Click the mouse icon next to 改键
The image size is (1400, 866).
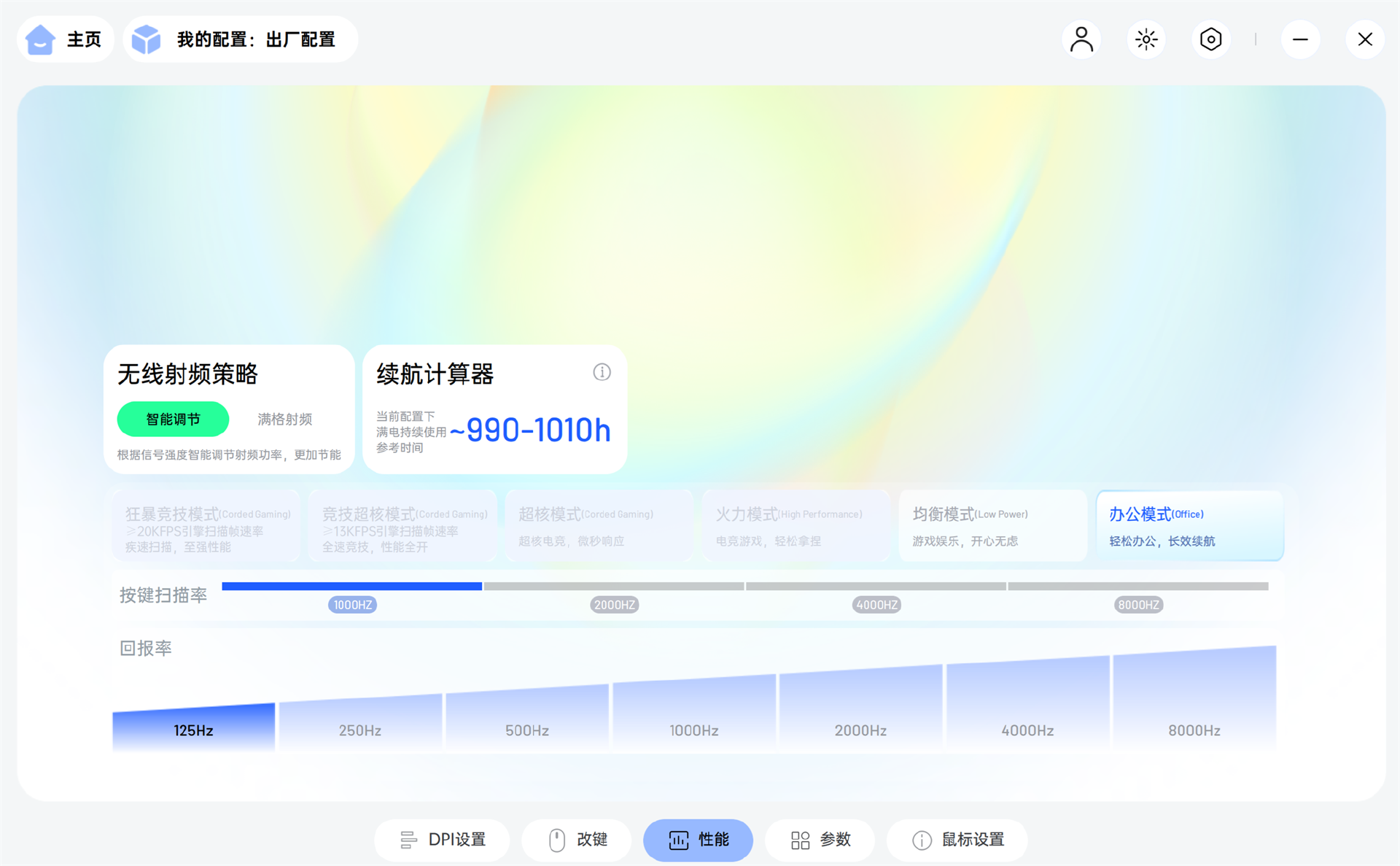click(x=556, y=840)
